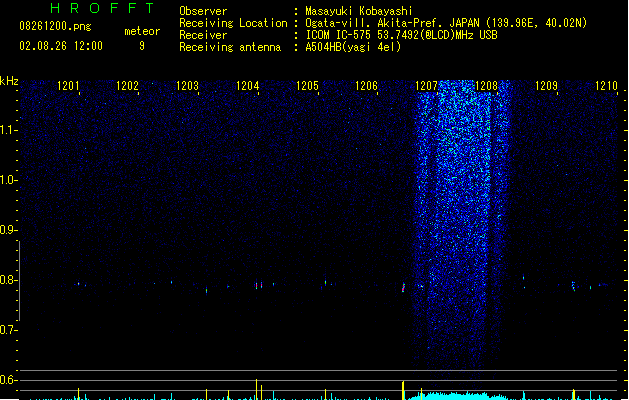
Task: Click the Ogata-vill. Akita-Pref. JAPAN location text
Action: [x=446, y=23]
